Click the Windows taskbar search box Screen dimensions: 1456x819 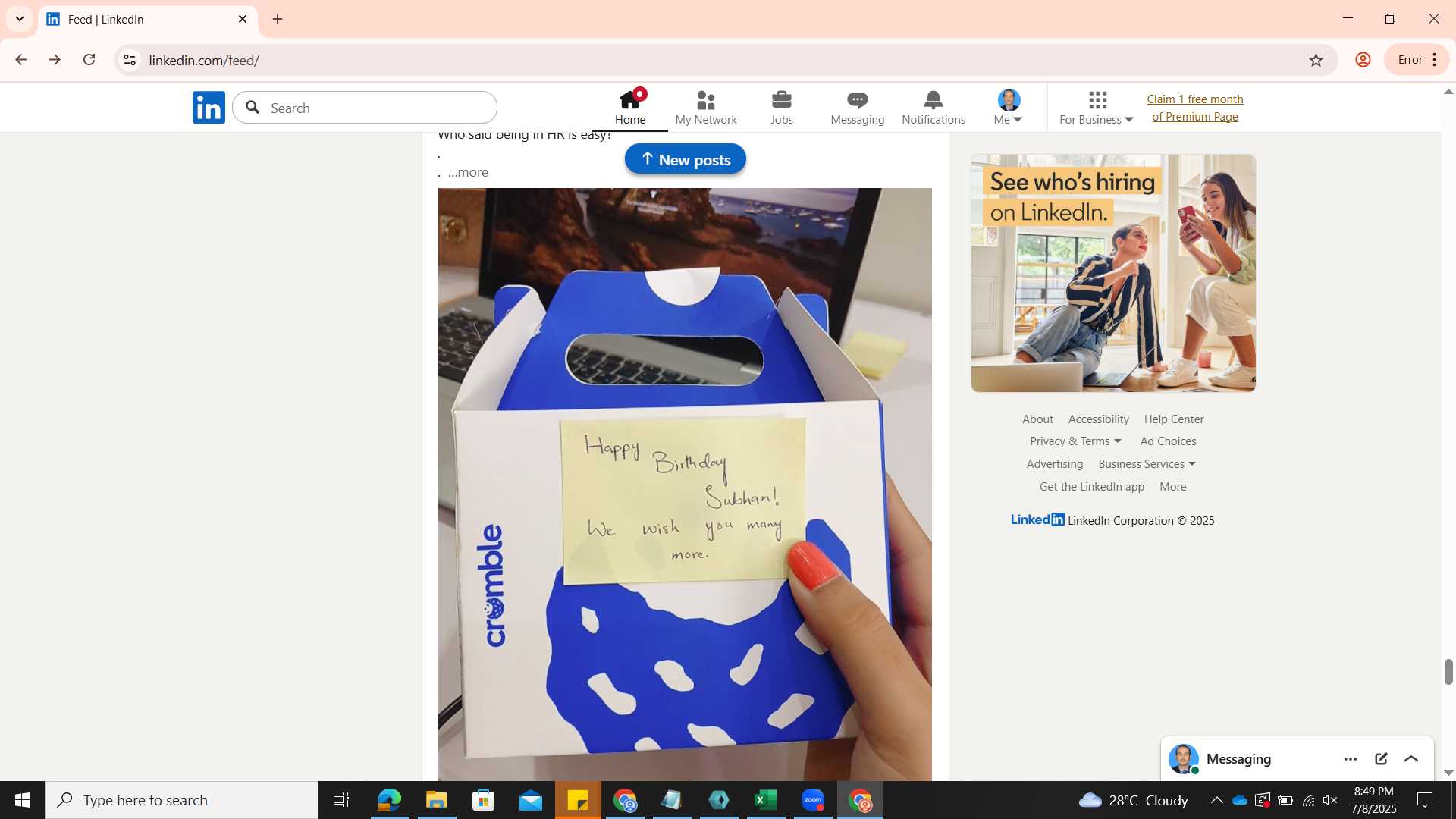[x=182, y=800]
